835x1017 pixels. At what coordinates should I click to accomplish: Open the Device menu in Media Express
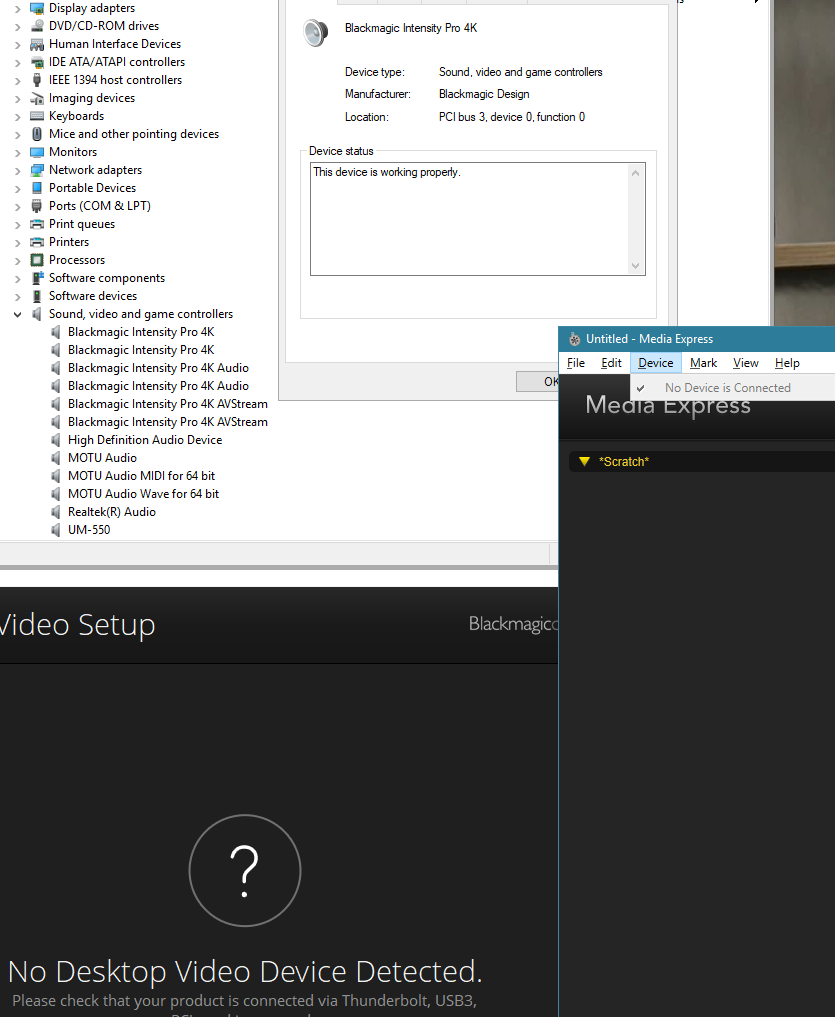click(655, 363)
